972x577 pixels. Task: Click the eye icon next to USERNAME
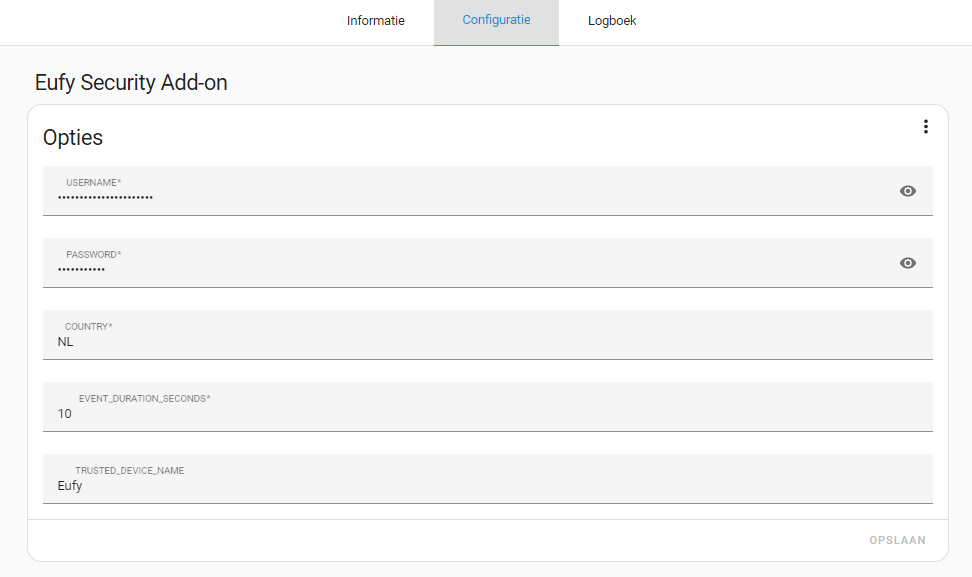coord(907,190)
